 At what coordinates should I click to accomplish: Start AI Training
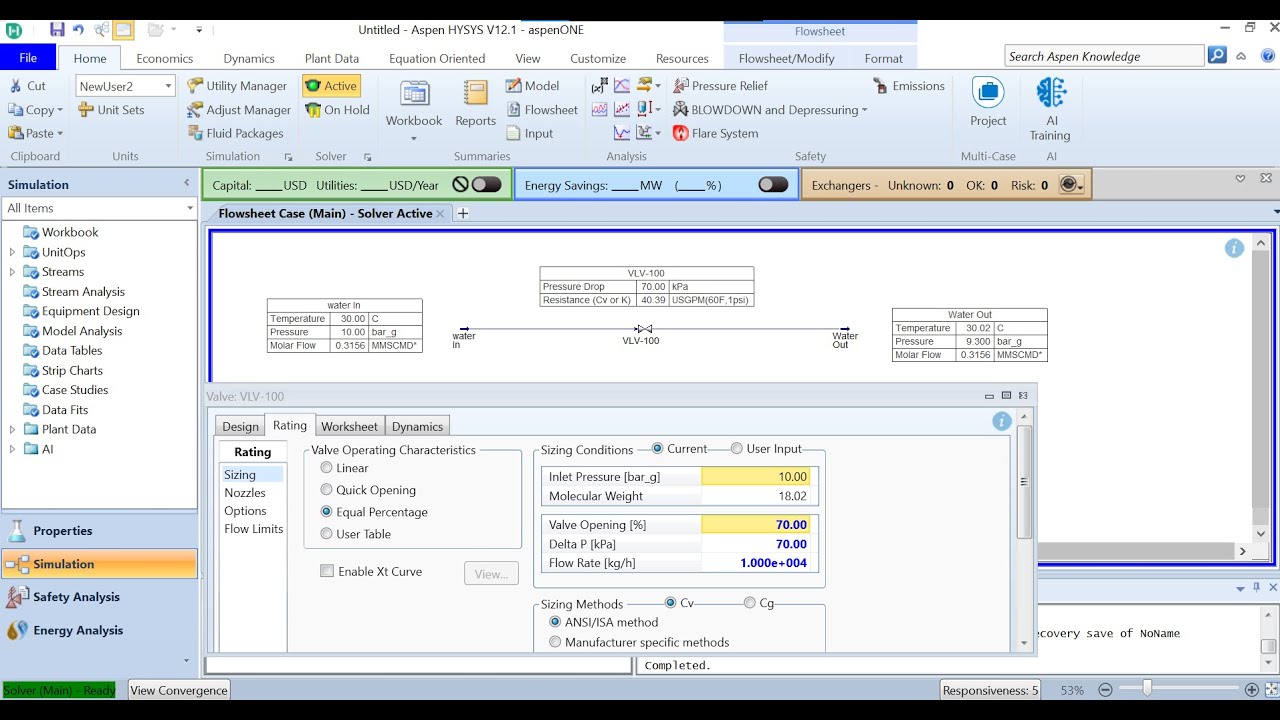pyautogui.click(x=1050, y=109)
